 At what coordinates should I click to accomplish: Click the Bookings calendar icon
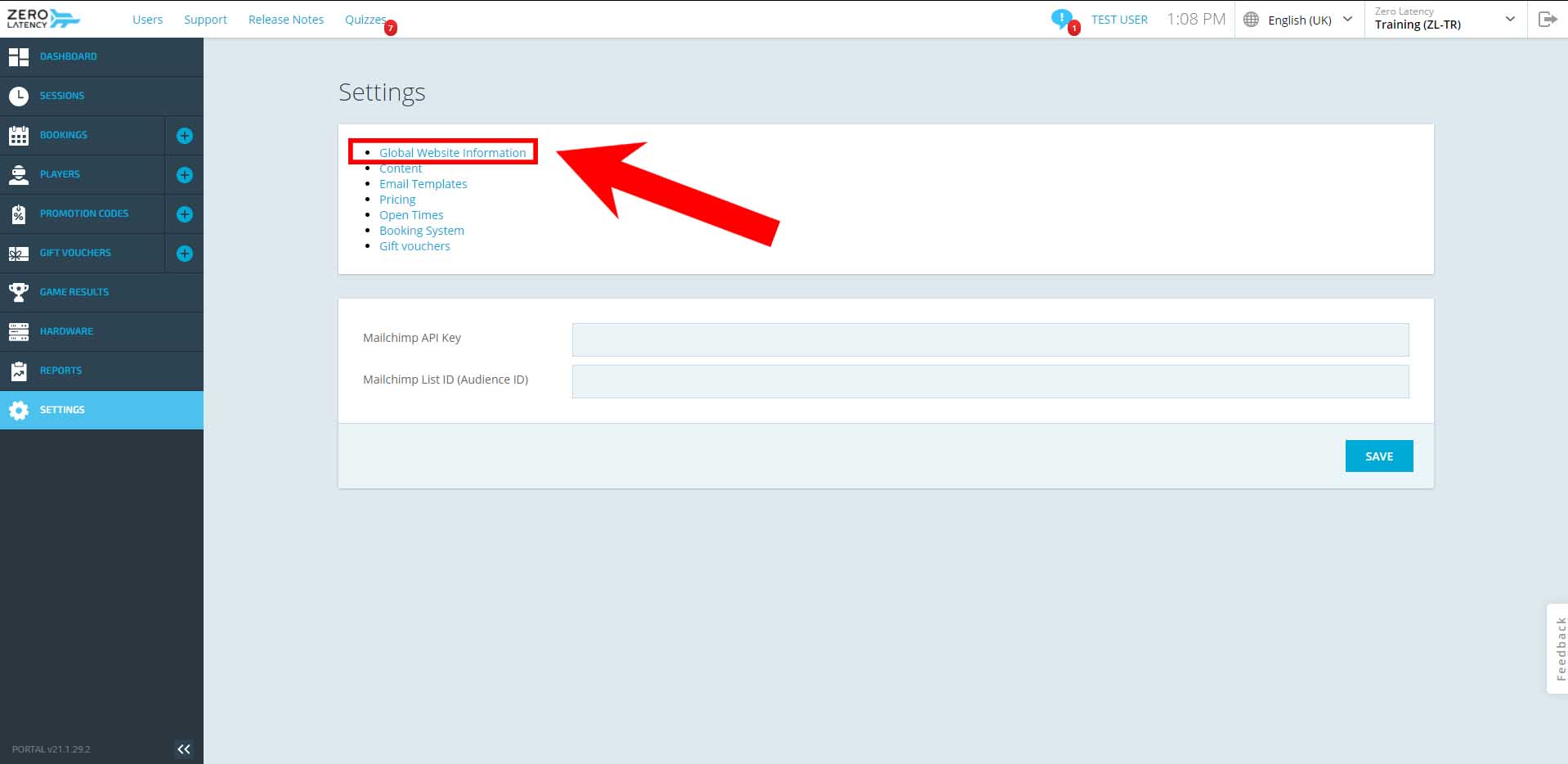(x=19, y=135)
